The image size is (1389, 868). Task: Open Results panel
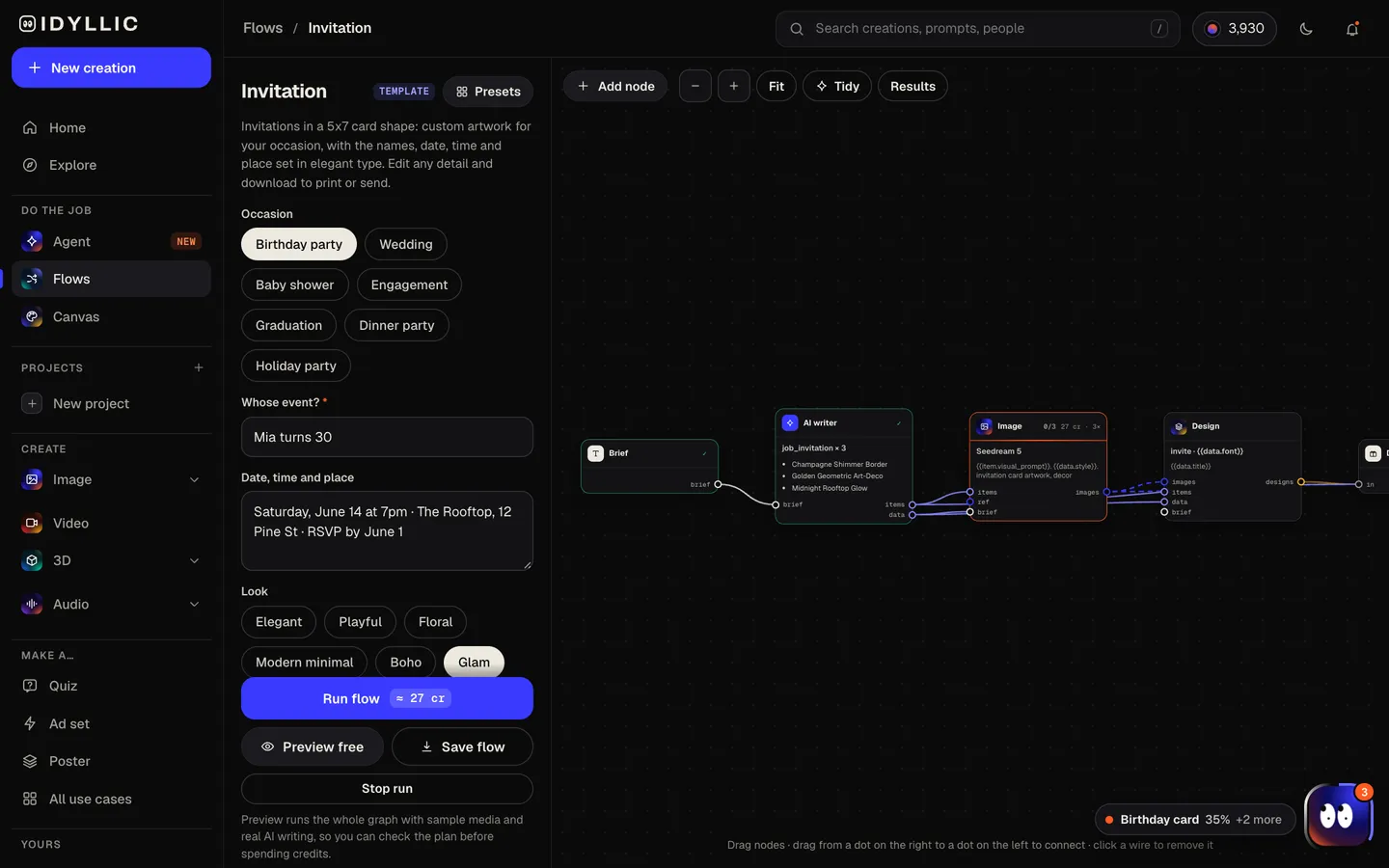[912, 86]
